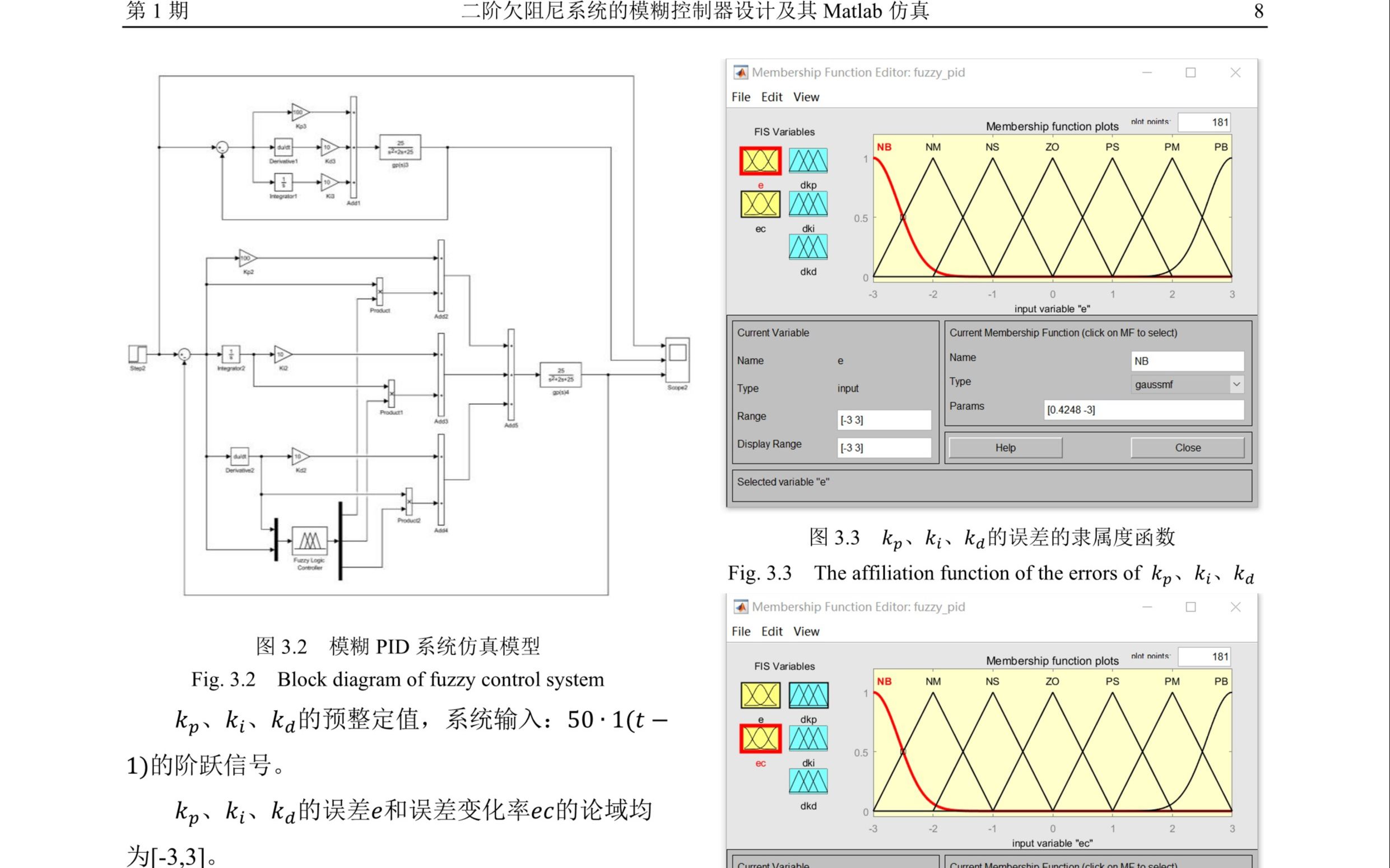The width and height of the screenshot is (1390, 868).
Task: Click the Params field showing [0.4248 -3]
Action: pos(1143,410)
